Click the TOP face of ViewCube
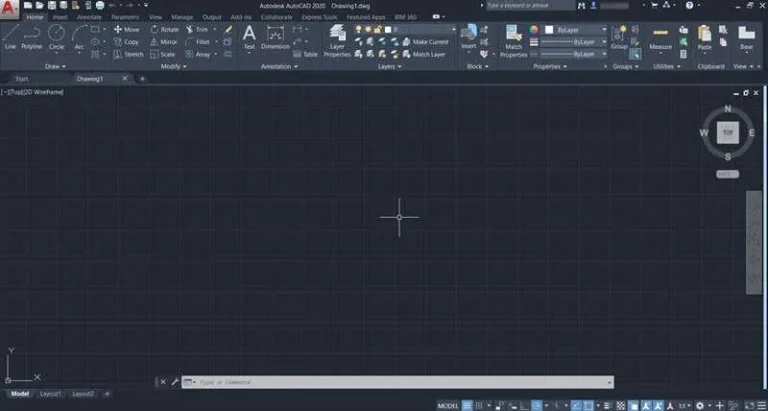Viewport: 768px width, 411px height. (728, 132)
